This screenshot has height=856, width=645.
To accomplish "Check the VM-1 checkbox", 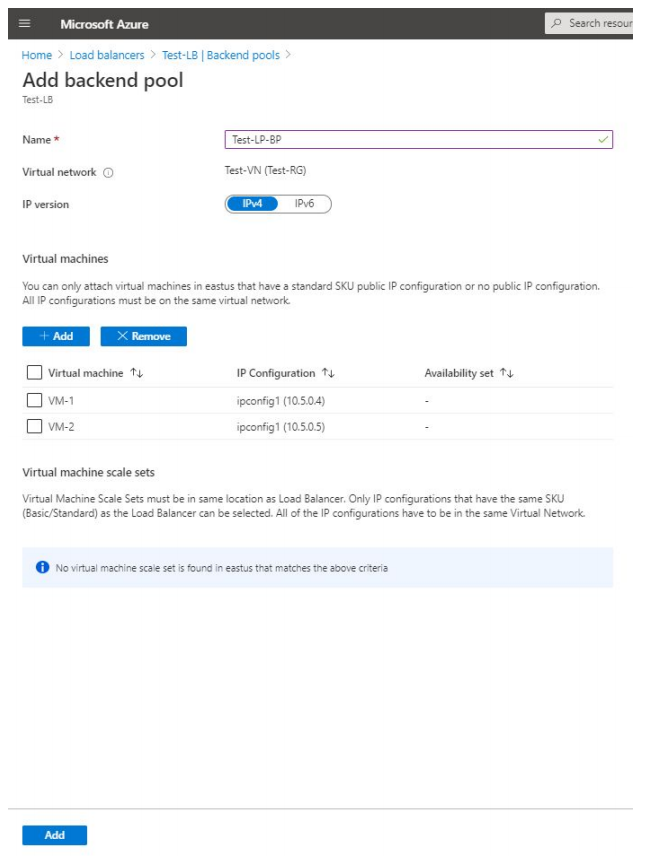I will [x=33, y=400].
